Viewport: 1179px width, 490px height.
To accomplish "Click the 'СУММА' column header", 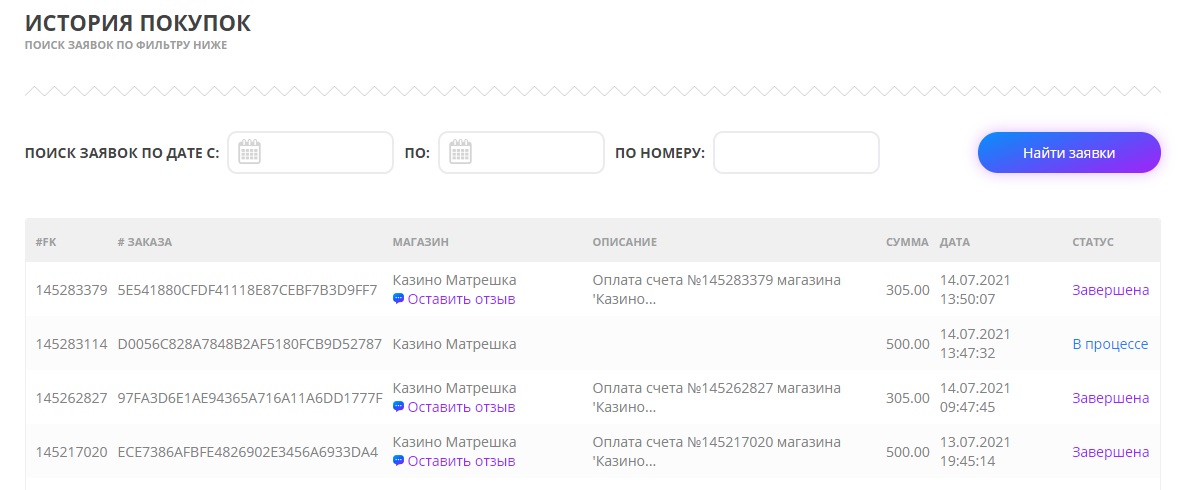I will coord(907,242).
